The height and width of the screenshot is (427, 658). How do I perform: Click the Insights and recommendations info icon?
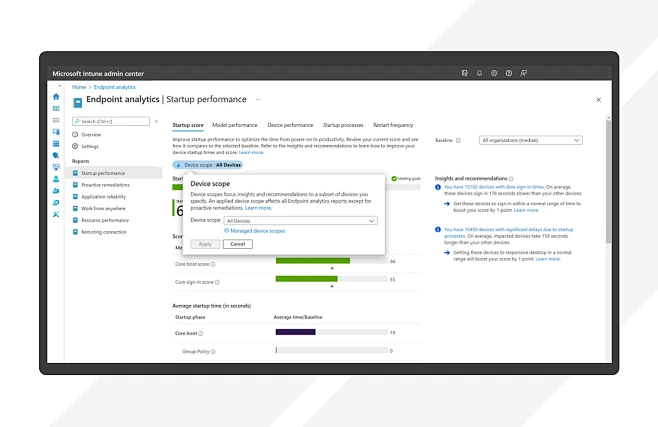click(x=511, y=179)
